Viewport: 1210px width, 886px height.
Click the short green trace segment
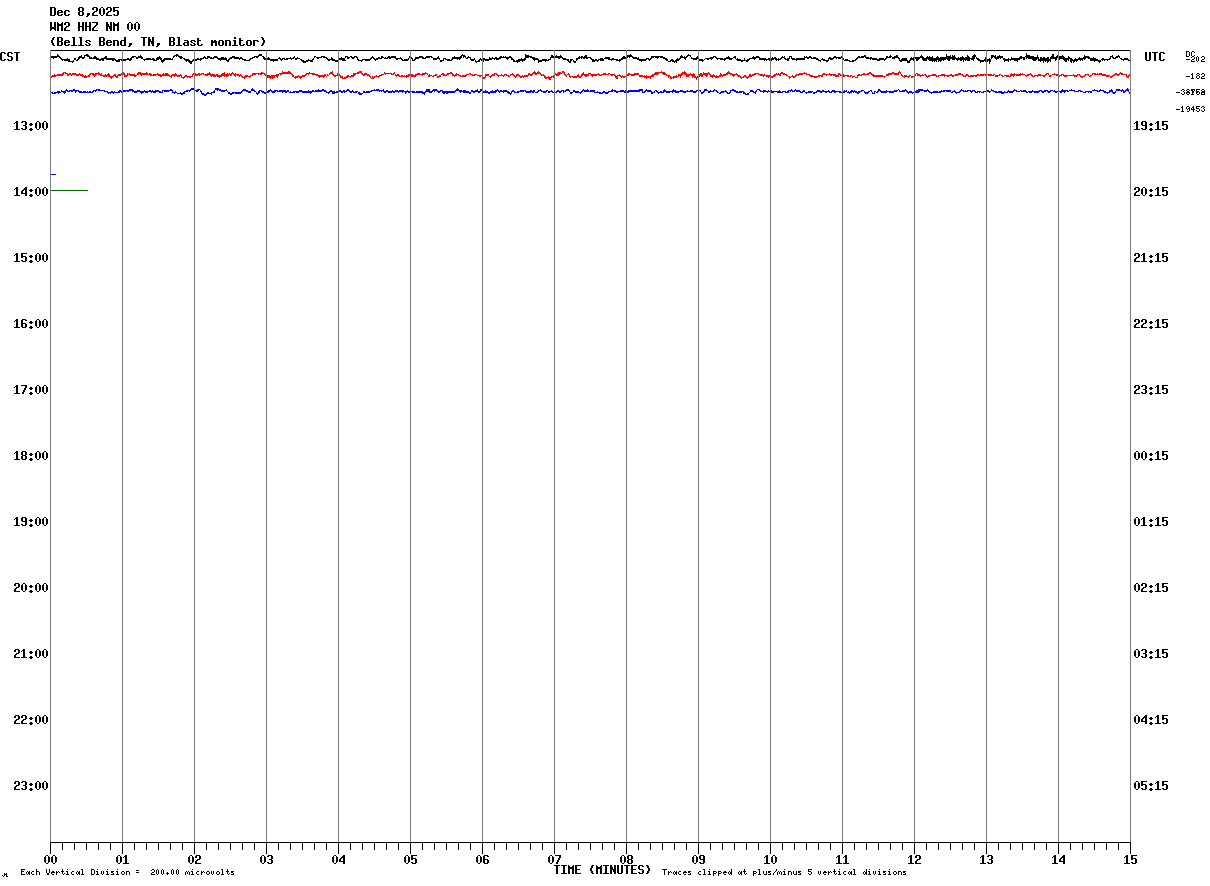point(69,190)
